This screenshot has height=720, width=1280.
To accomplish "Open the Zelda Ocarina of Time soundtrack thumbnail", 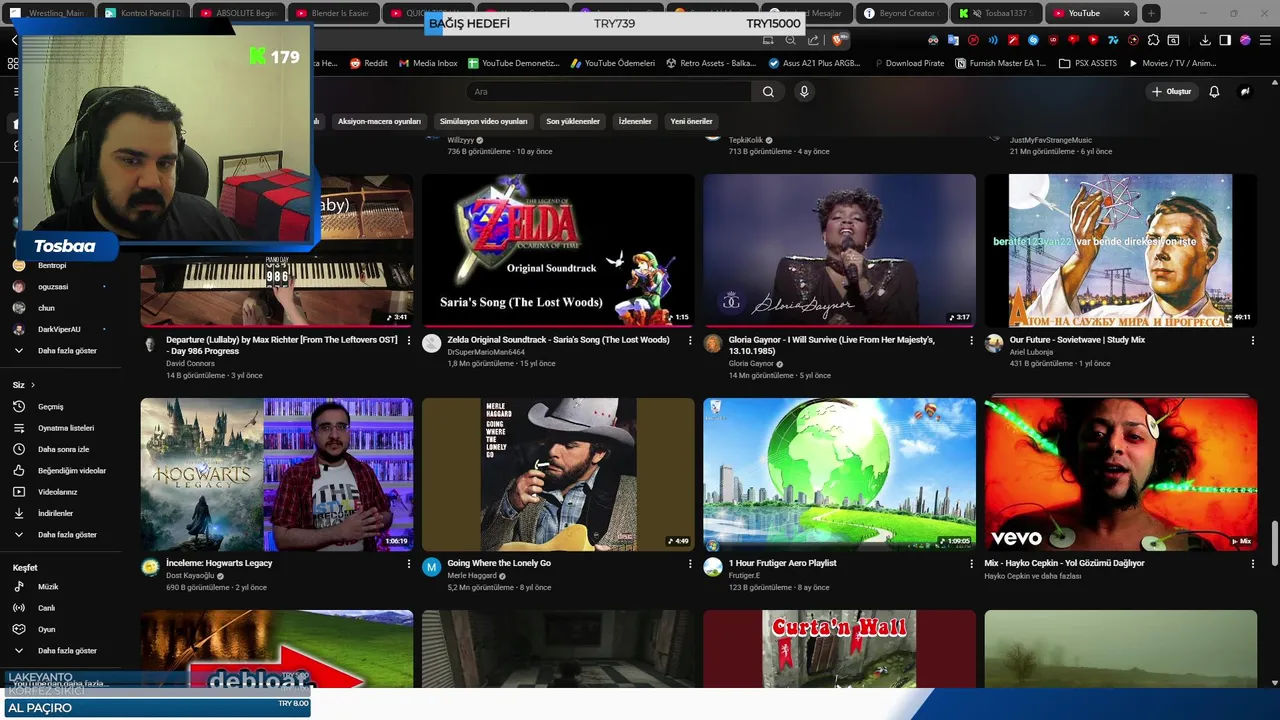I will 558,250.
